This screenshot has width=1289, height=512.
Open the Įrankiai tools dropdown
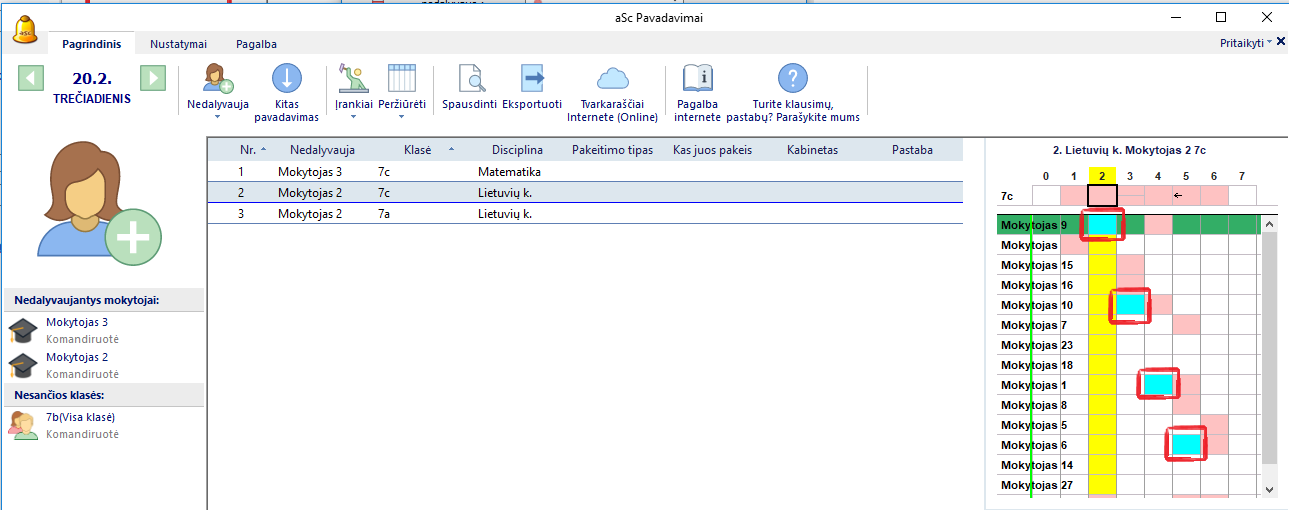click(353, 117)
